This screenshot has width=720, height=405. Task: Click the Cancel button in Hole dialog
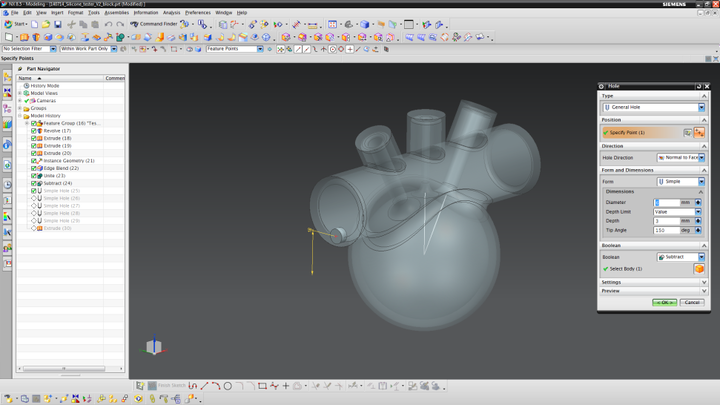click(x=692, y=302)
